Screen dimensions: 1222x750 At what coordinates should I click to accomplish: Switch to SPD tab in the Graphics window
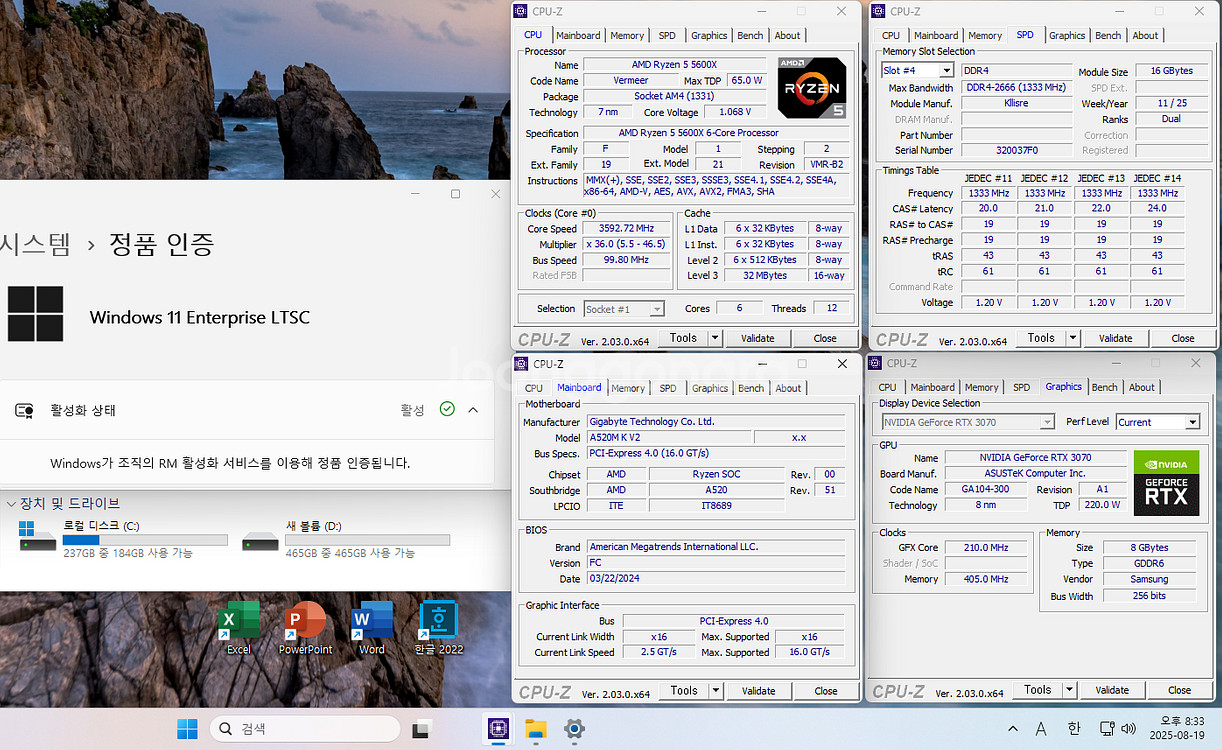coord(1021,387)
